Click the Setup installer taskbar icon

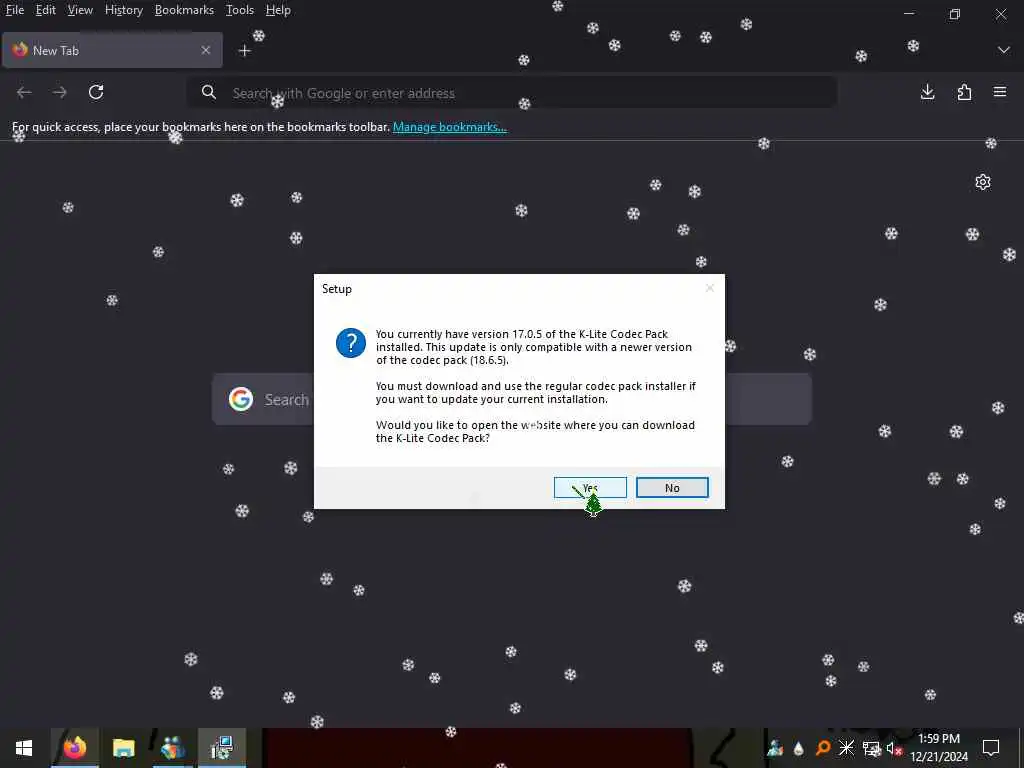(x=222, y=748)
